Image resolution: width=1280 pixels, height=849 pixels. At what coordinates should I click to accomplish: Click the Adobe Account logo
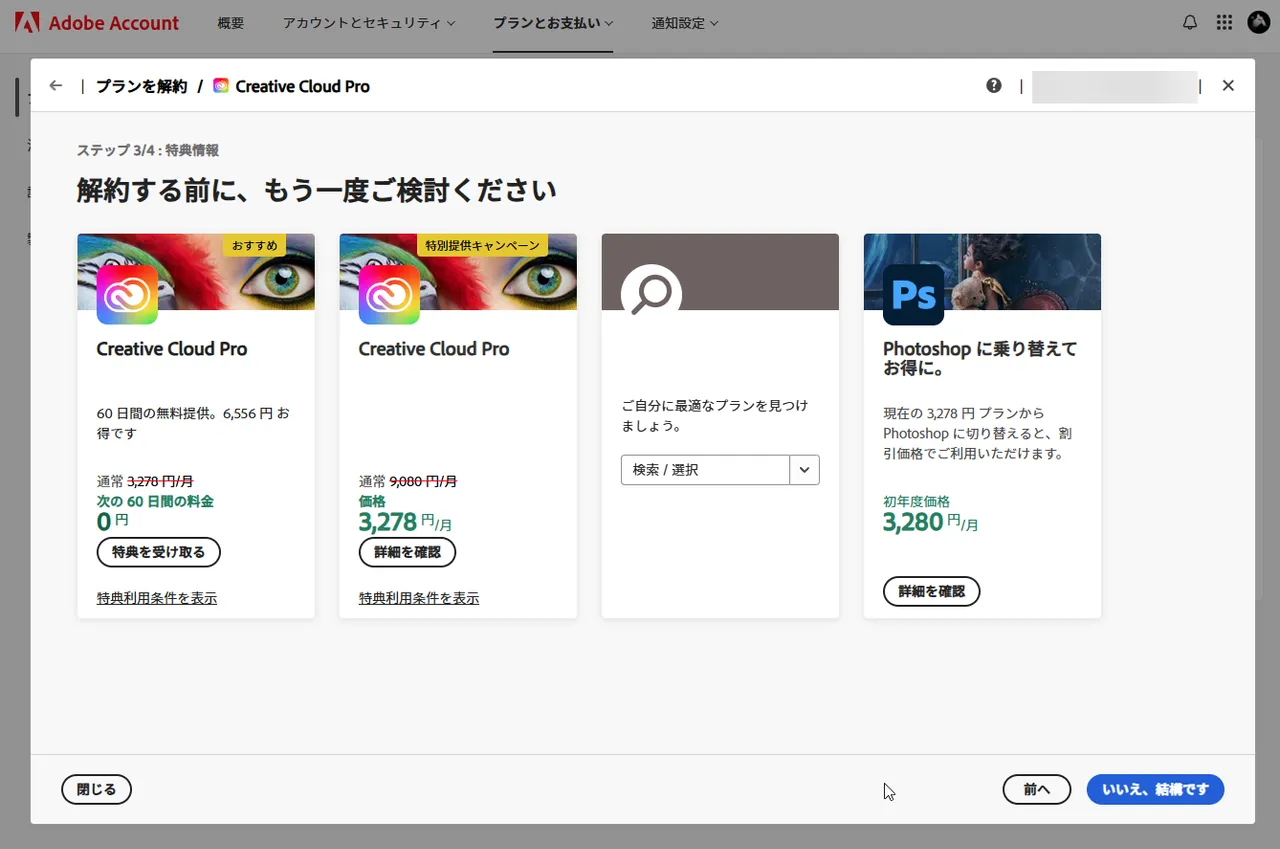97,23
